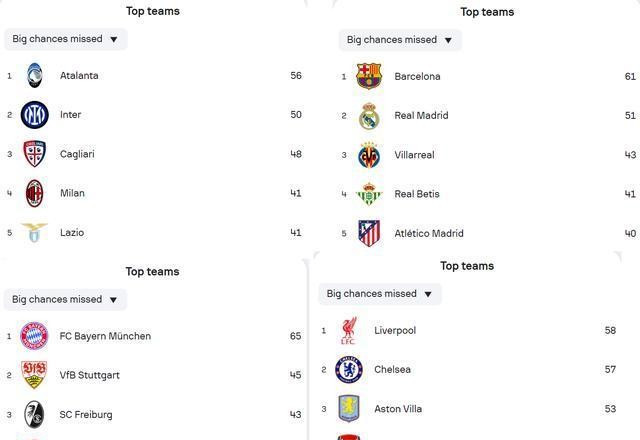Expand the dropdown above Barcelona
Image resolution: width=640 pixels, height=440 pixels.
coord(400,40)
